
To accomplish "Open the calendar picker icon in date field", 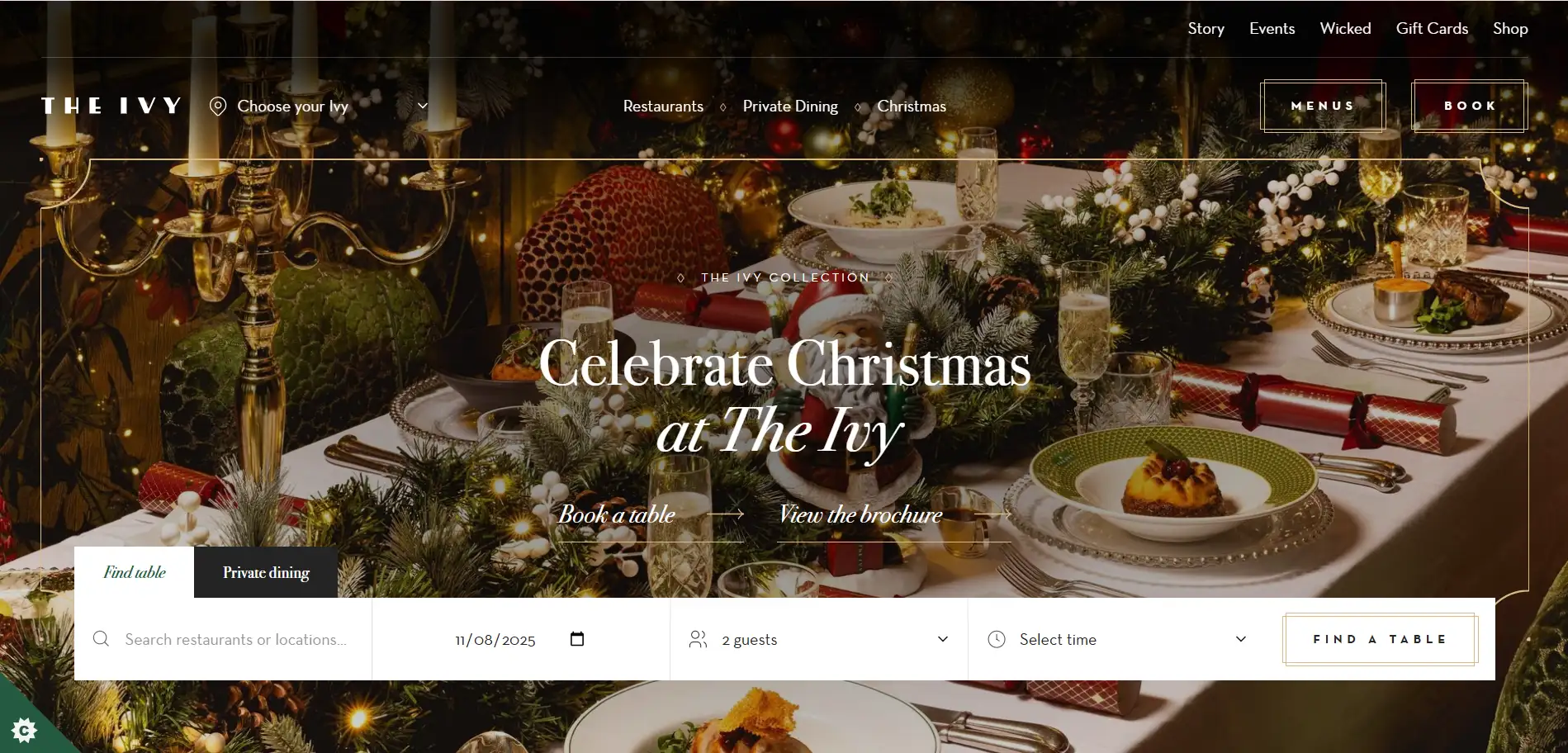I will (x=577, y=639).
